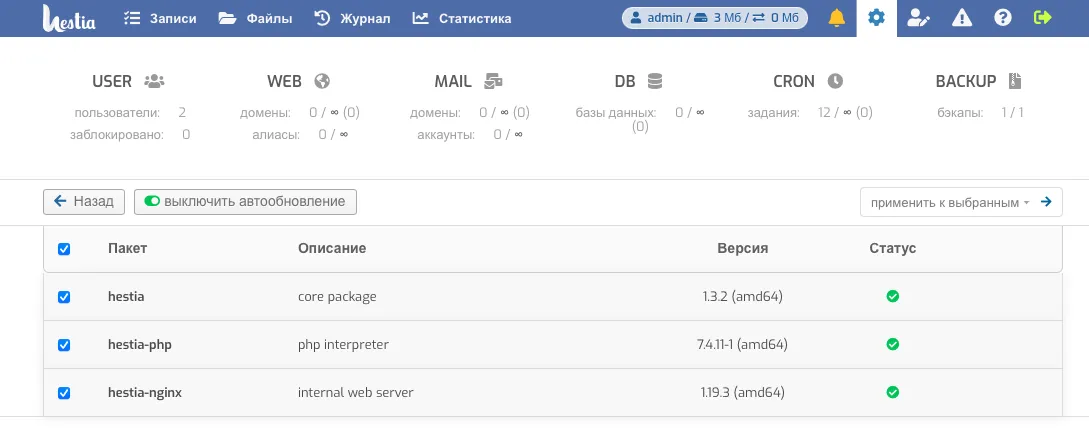Click the edit user profile icon
The width and height of the screenshot is (1089, 431).
tap(918, 18)
